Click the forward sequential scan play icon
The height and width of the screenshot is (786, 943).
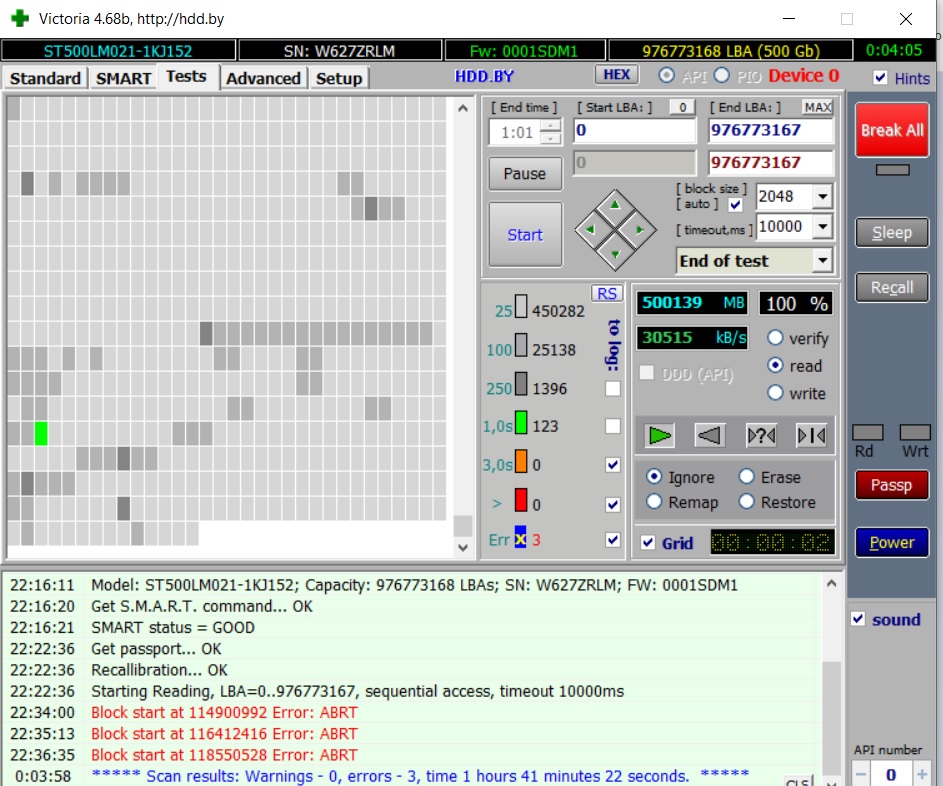[x=659, y=435]
